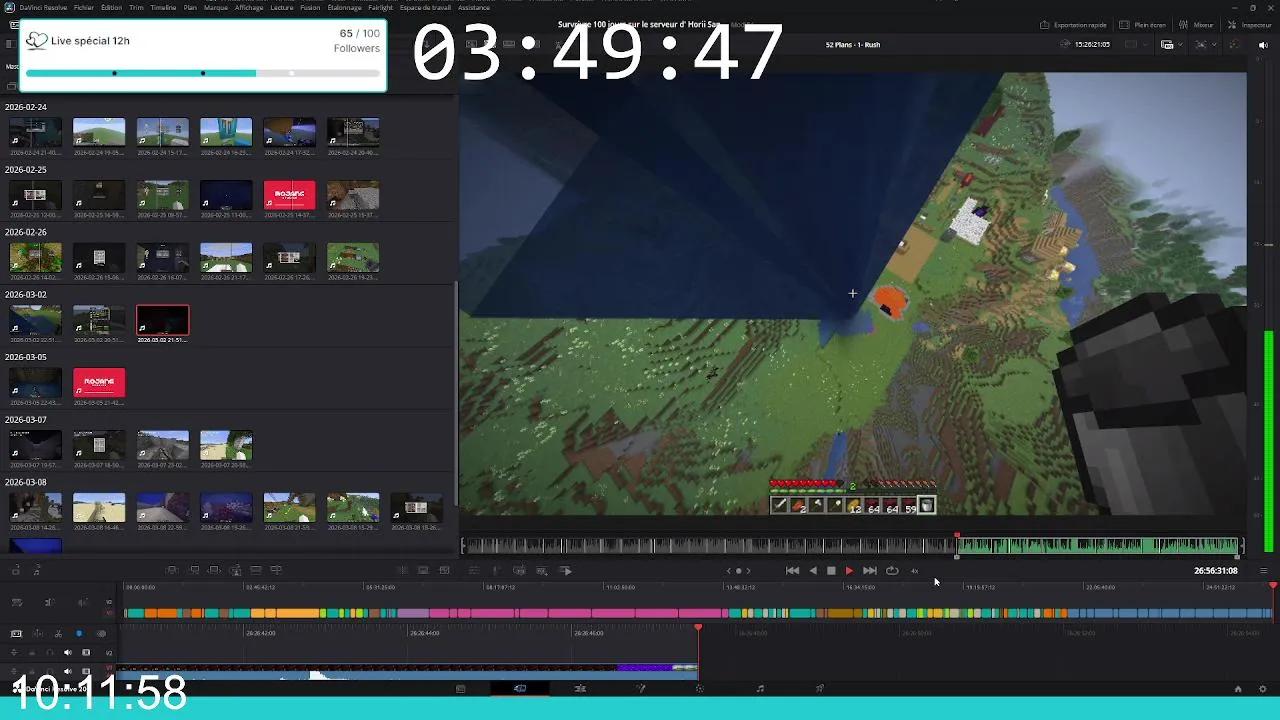Open the Affichage menu
Image resolution: width=1280 pixels, height=720 pixels.
coord(249,7)
